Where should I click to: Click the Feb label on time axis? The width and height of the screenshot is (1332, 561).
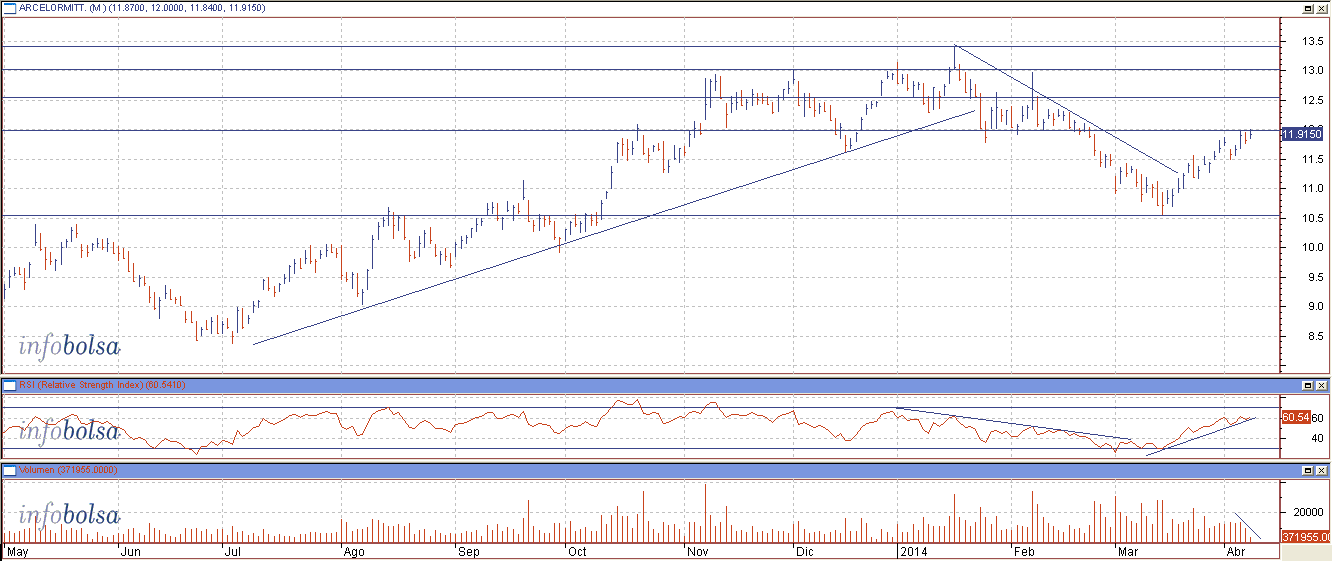pyautogui.click(x=1024, y=551)
